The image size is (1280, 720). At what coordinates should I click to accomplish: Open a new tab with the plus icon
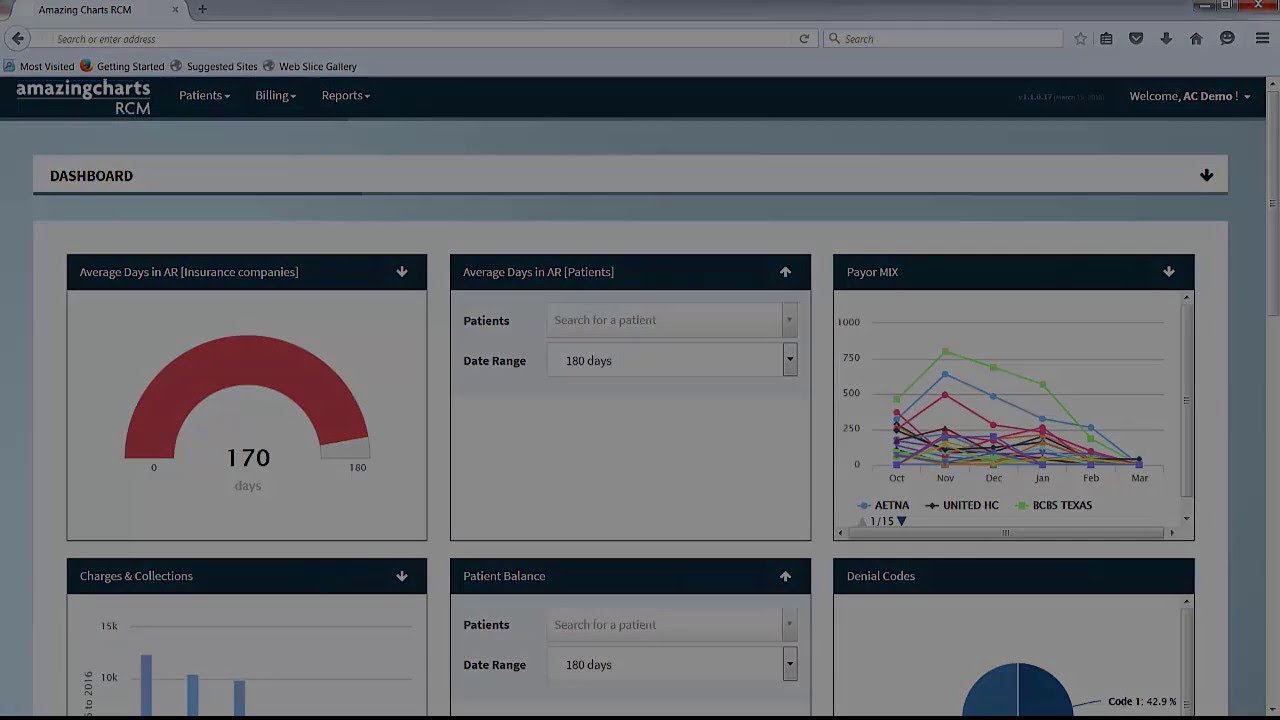202,9
